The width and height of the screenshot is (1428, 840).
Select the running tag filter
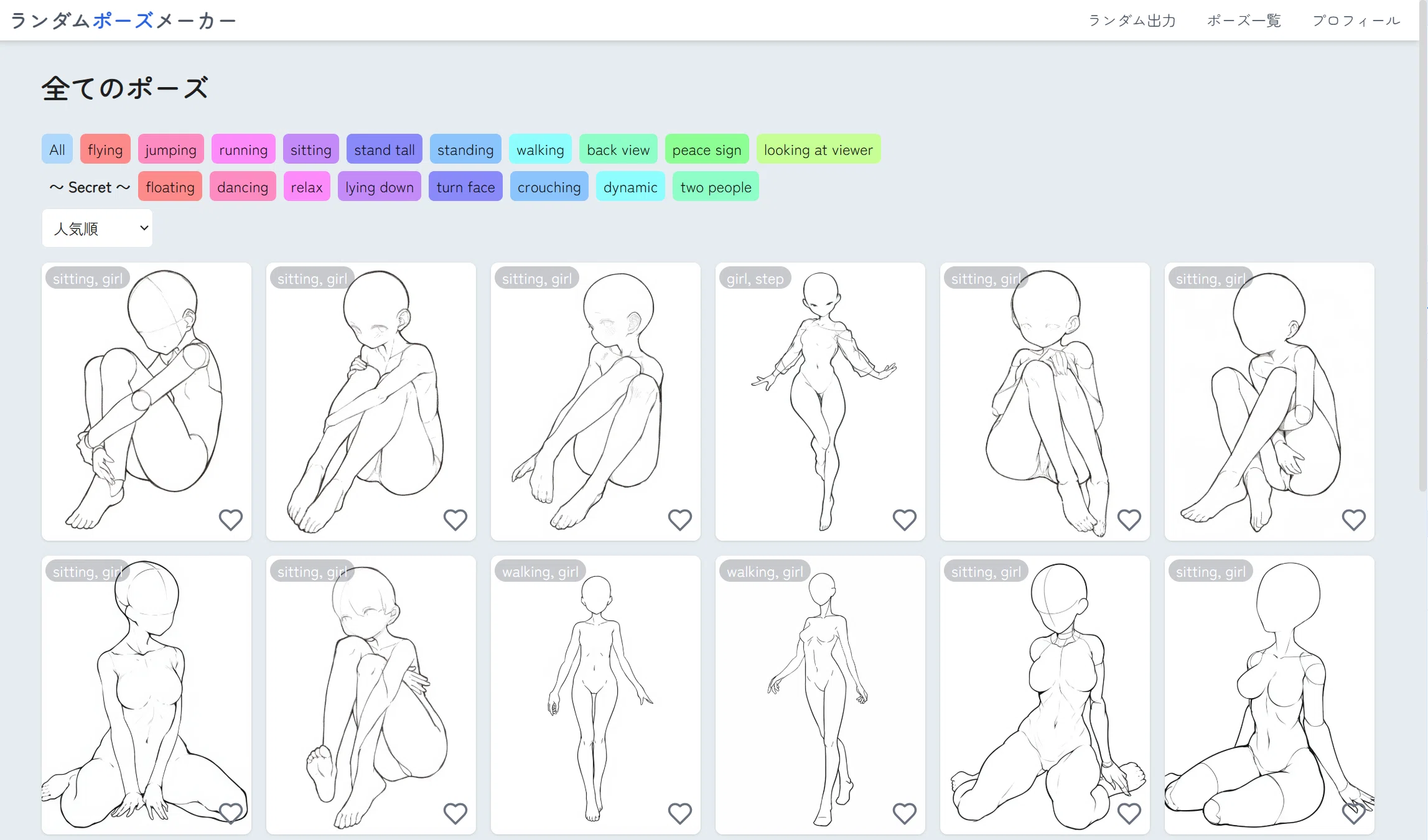[243, 149]
